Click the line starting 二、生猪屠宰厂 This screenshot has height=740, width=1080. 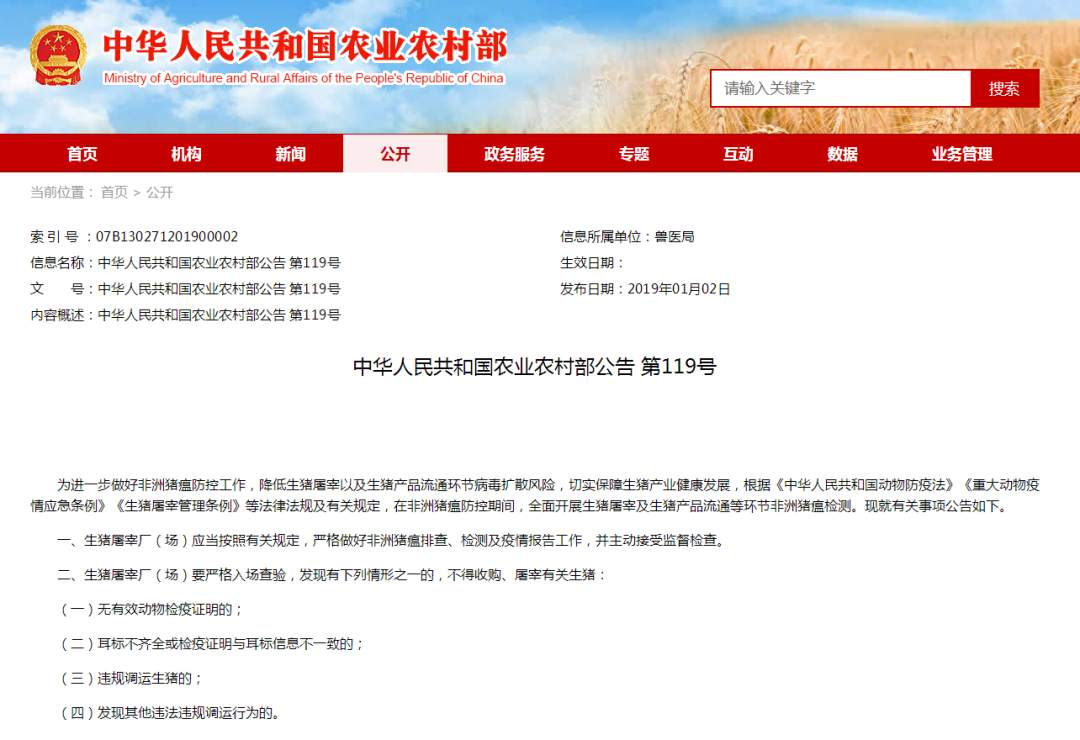click(331, 575)
